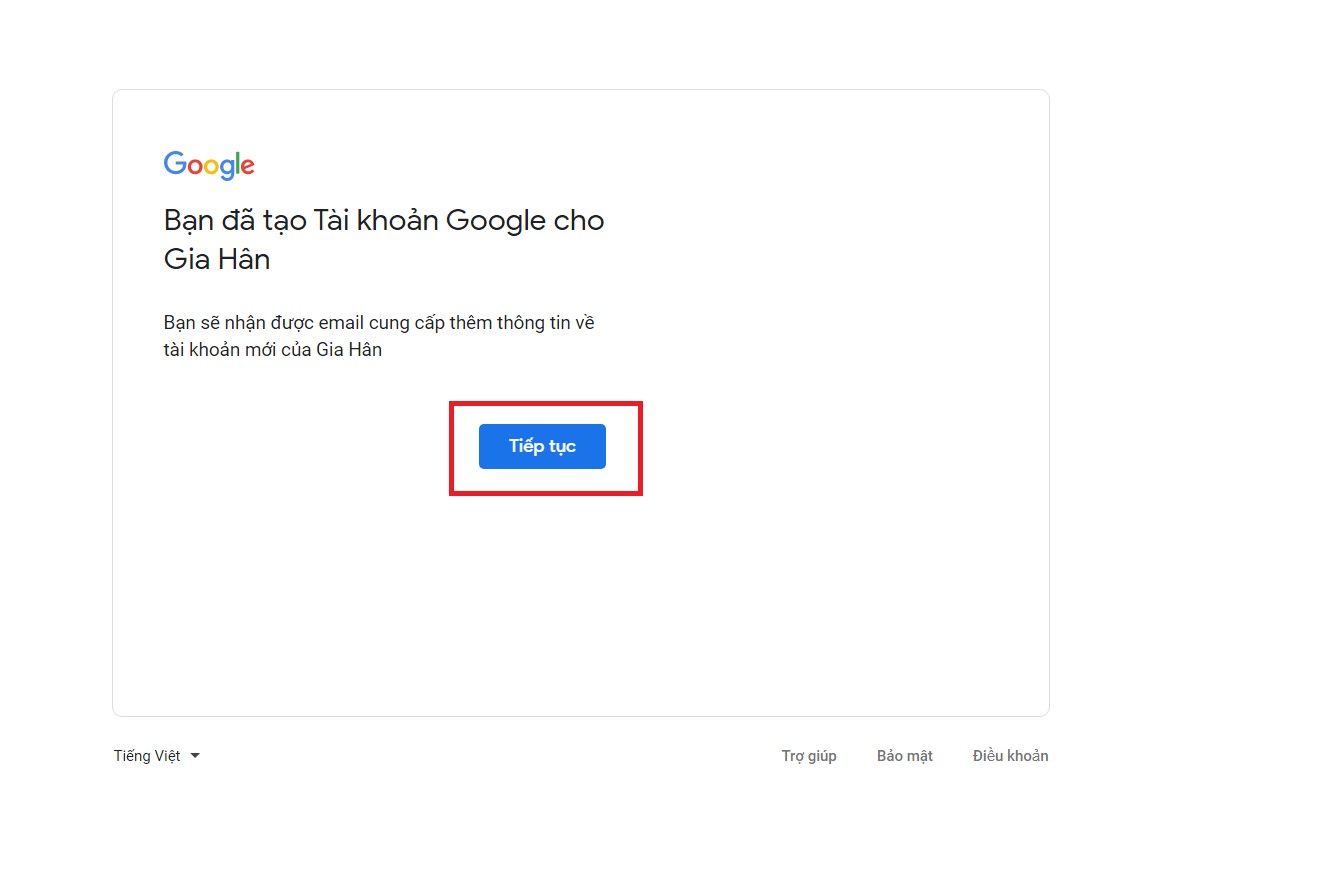The height and width of the screenshot is (877, 1330).
Task: Click the white account confirmation card
Action: [x=580, y=600]
